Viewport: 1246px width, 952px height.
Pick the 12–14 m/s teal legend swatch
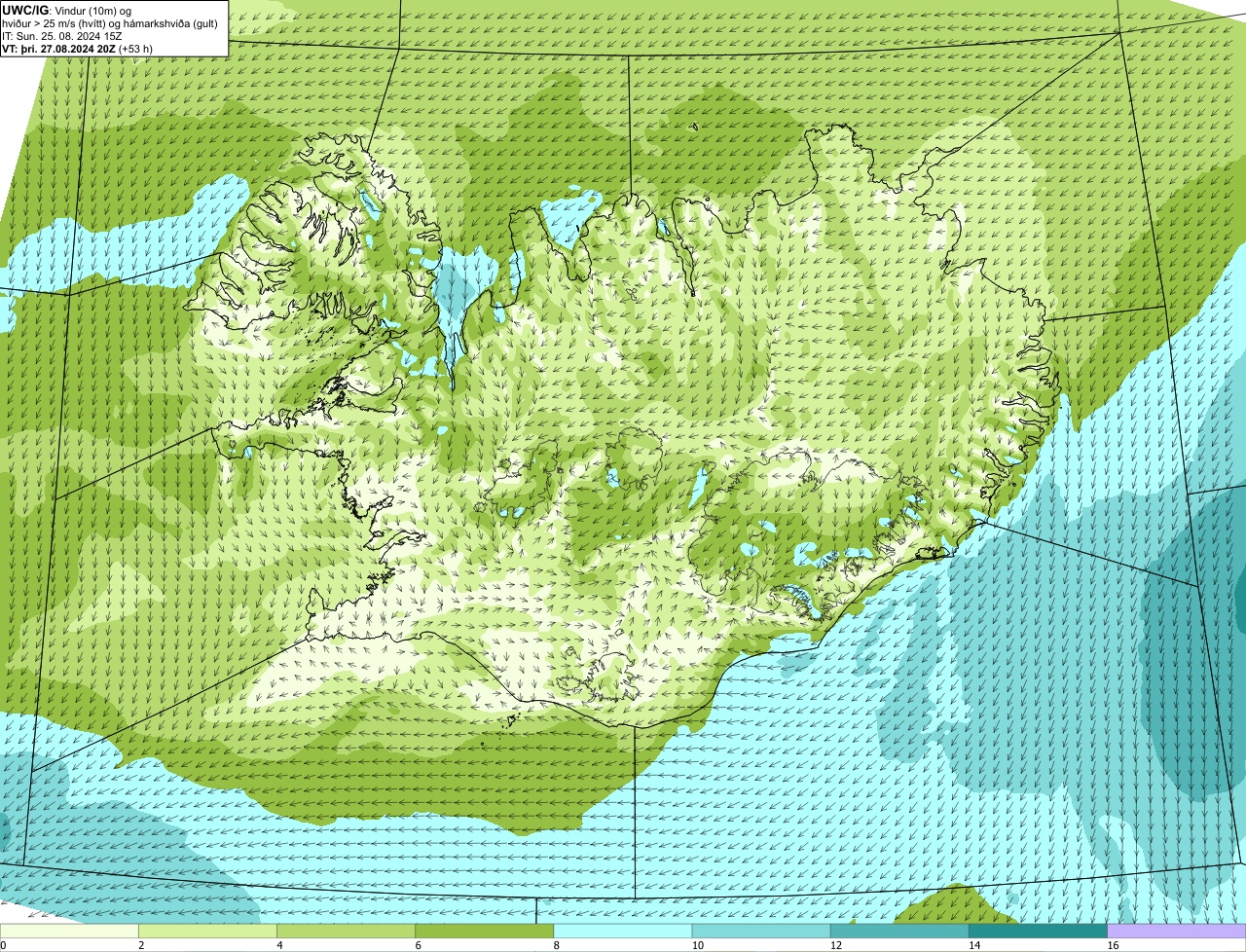point(899,931)
